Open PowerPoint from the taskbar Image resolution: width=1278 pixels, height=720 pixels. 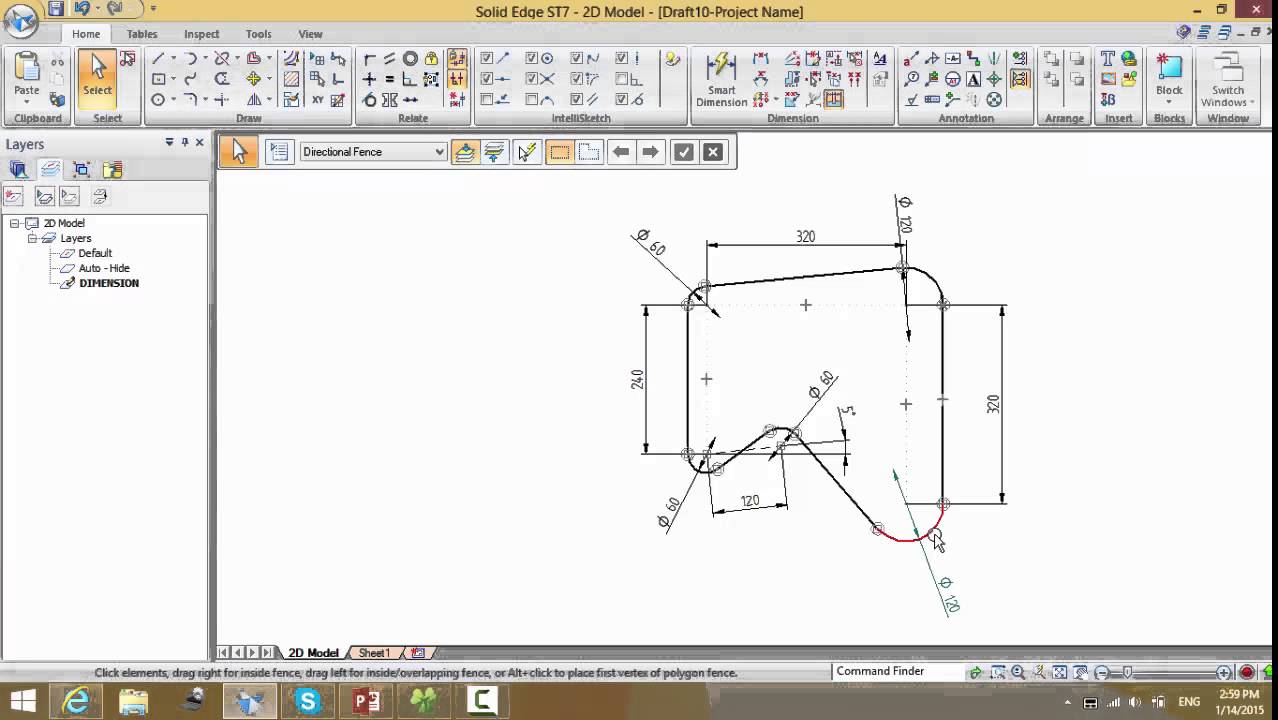366,701
